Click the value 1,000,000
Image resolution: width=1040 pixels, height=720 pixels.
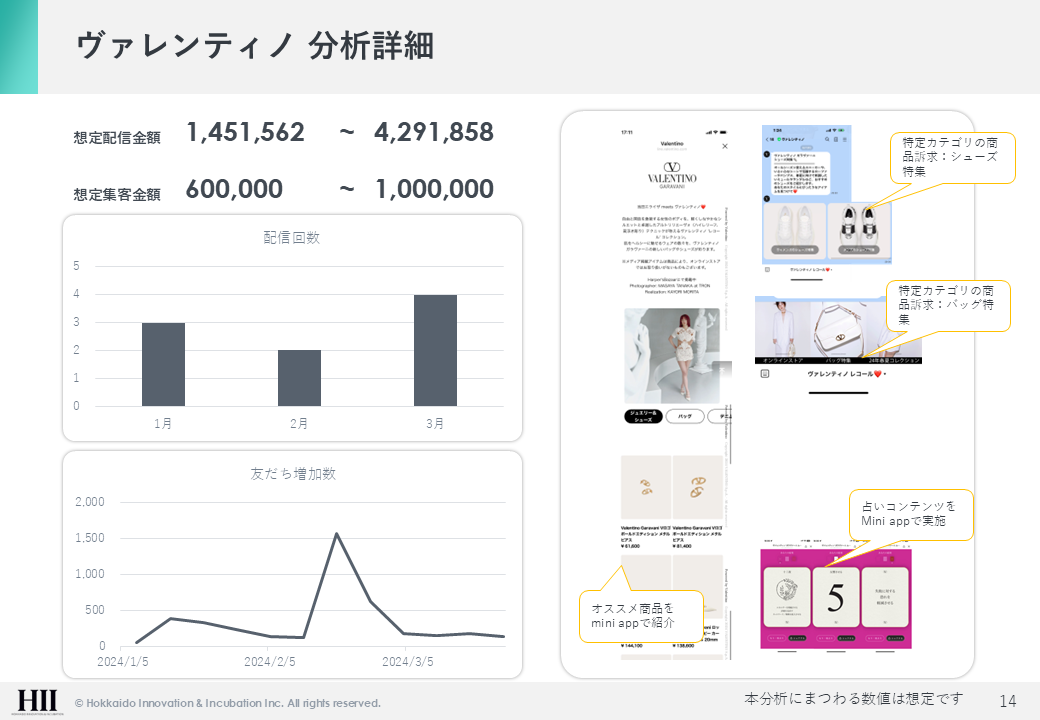(x=434, y=190)
